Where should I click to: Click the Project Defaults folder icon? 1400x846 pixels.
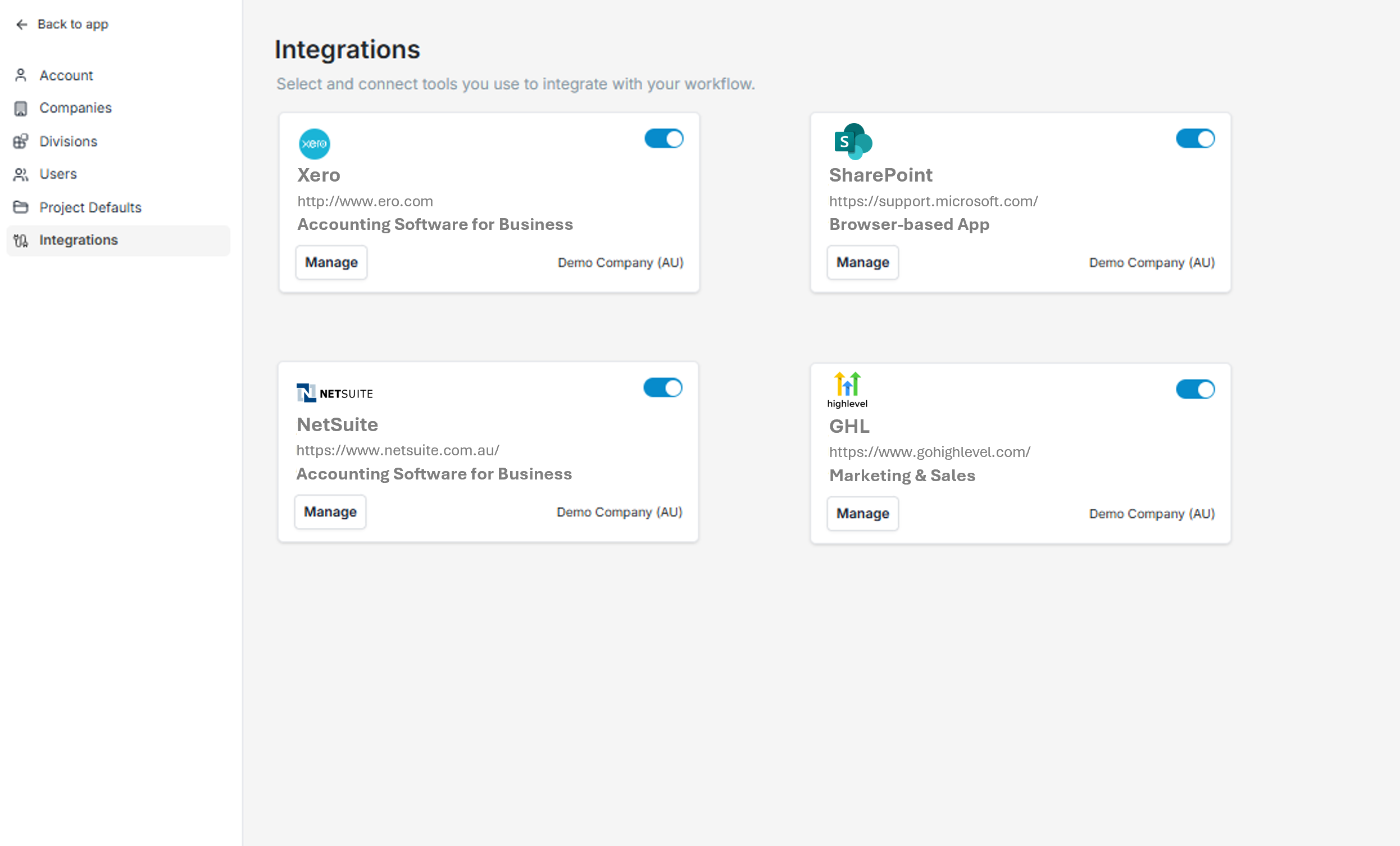[x=21, y=207]
